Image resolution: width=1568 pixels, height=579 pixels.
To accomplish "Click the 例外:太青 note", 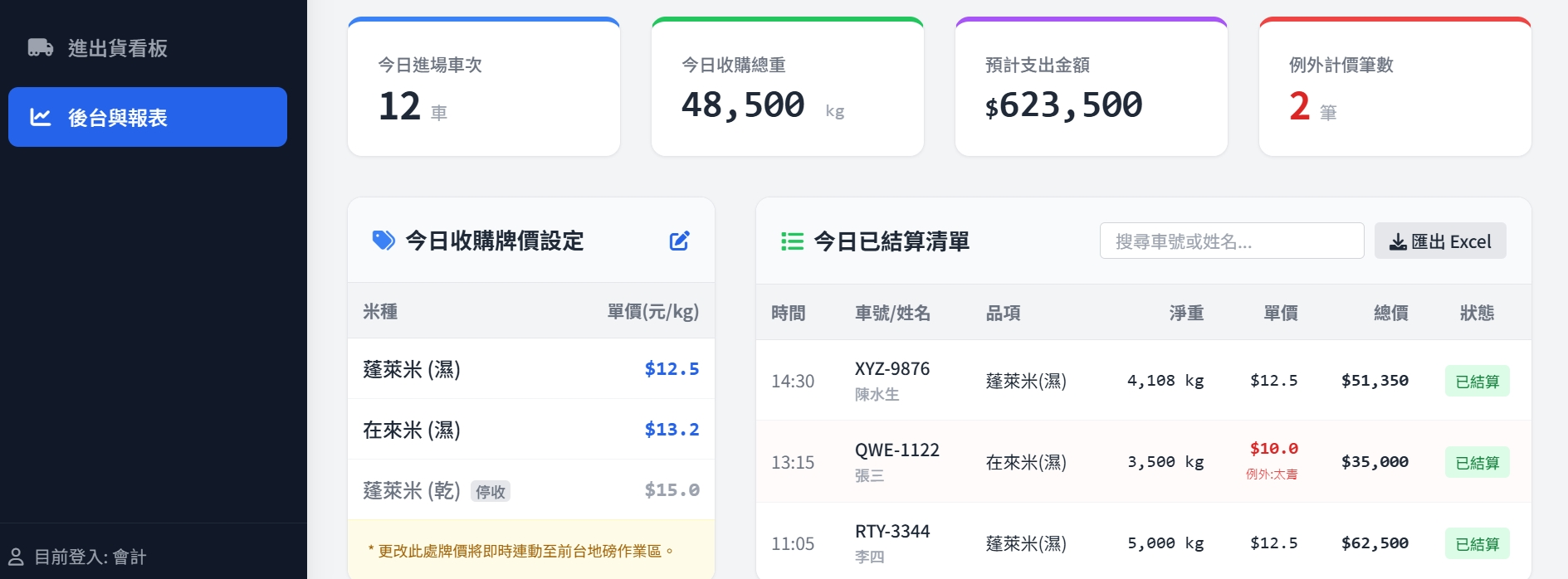I will tap(1272, 474).
